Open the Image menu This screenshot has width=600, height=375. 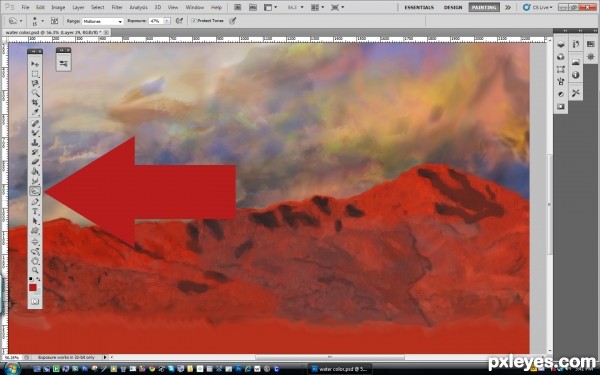[58, 7]
